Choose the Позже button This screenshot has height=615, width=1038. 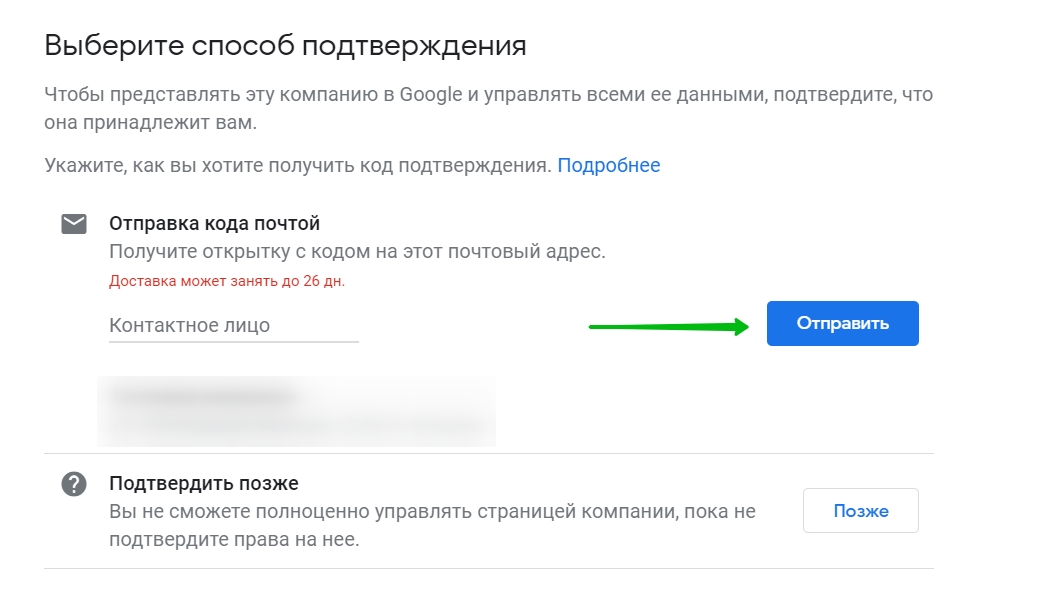(x=860, y=511)
